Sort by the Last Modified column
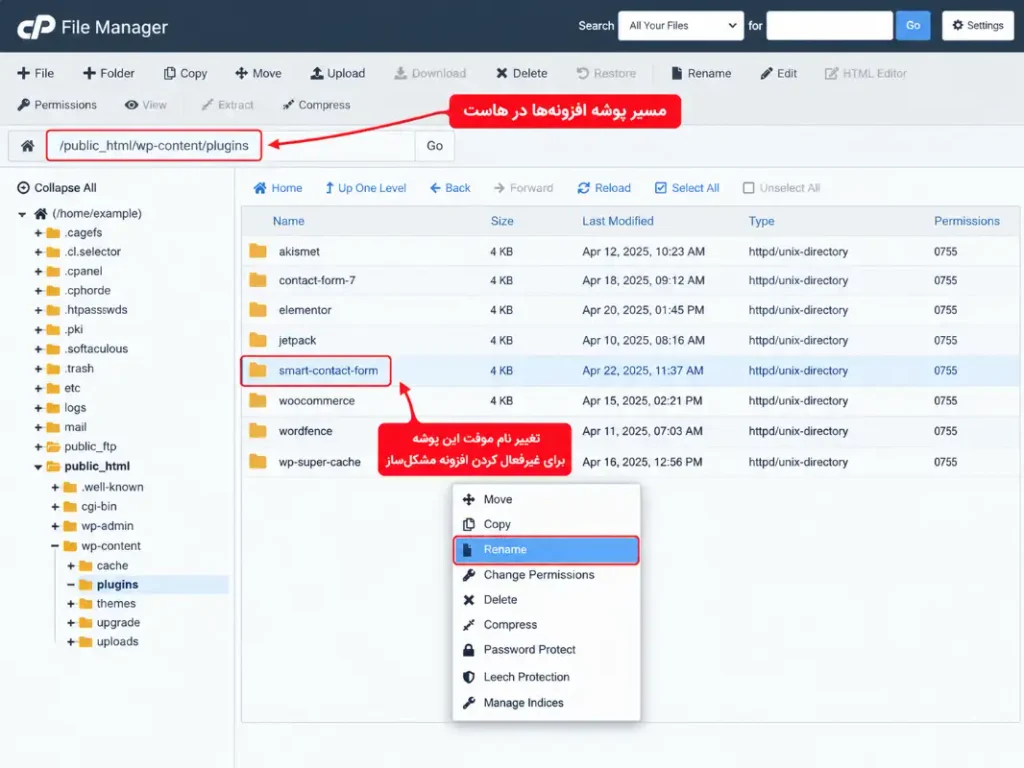The width and height of the screenshot is (1024, 768). [x=617, y=221]
